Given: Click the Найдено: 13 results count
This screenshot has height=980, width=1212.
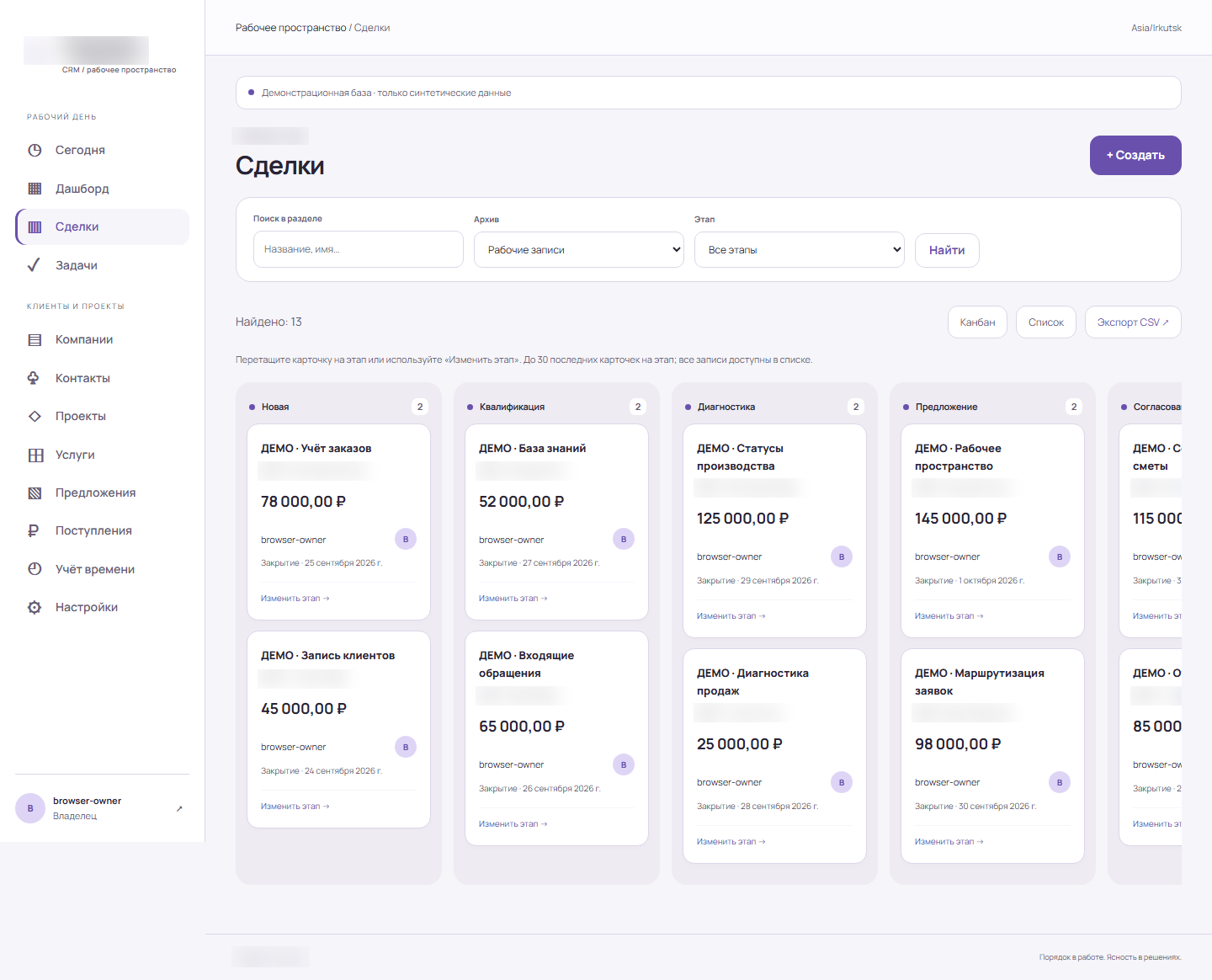Looking at the screenshot, I should [268, 322].
